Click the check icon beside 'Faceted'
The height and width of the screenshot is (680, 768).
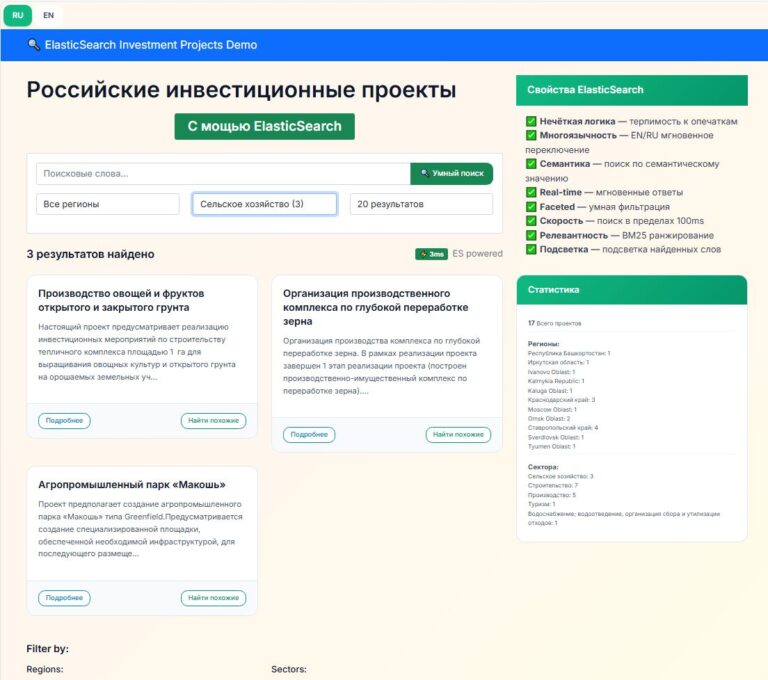(x=531, y=207)
